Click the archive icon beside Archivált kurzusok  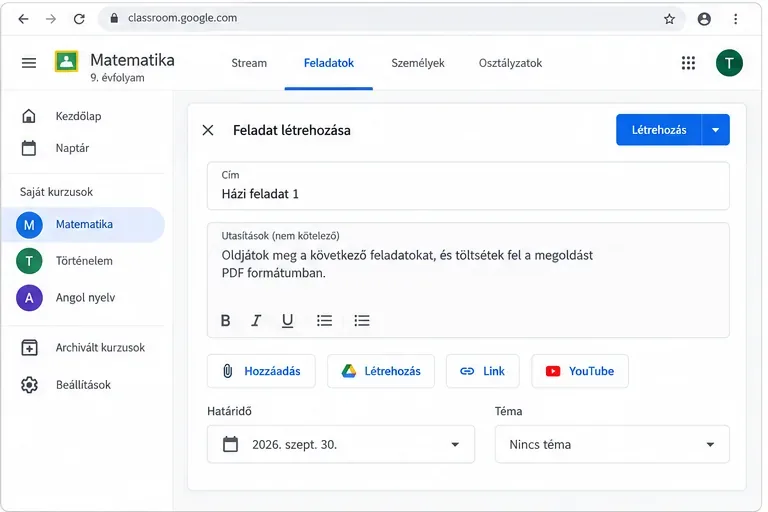pyautogui.click(x=29, y=348)
